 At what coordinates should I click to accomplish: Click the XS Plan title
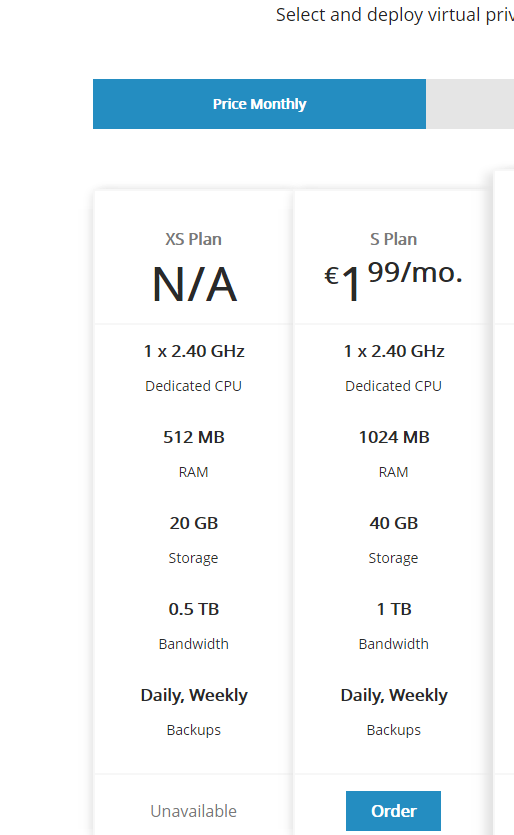point(193,239)
